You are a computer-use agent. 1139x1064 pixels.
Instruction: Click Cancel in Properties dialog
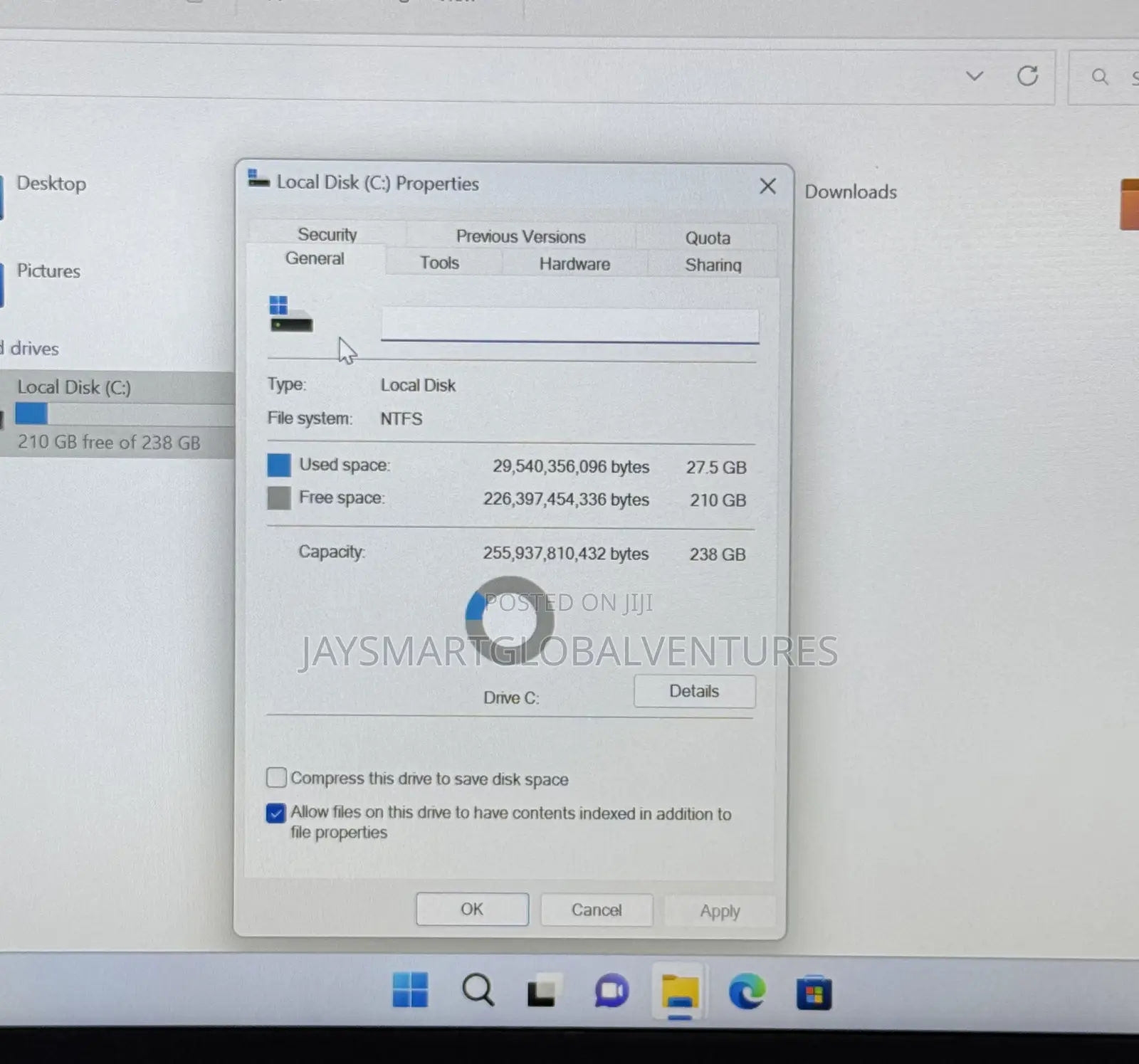(x=596, y=910)
